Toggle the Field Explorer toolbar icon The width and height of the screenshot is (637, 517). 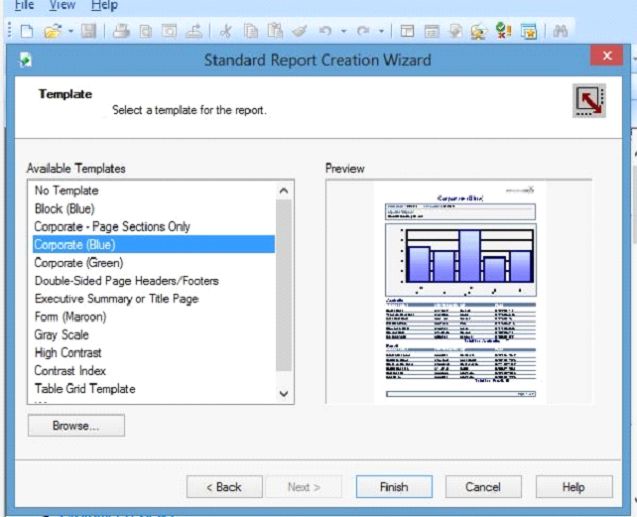pyautogui.click(x=407, y=31)
